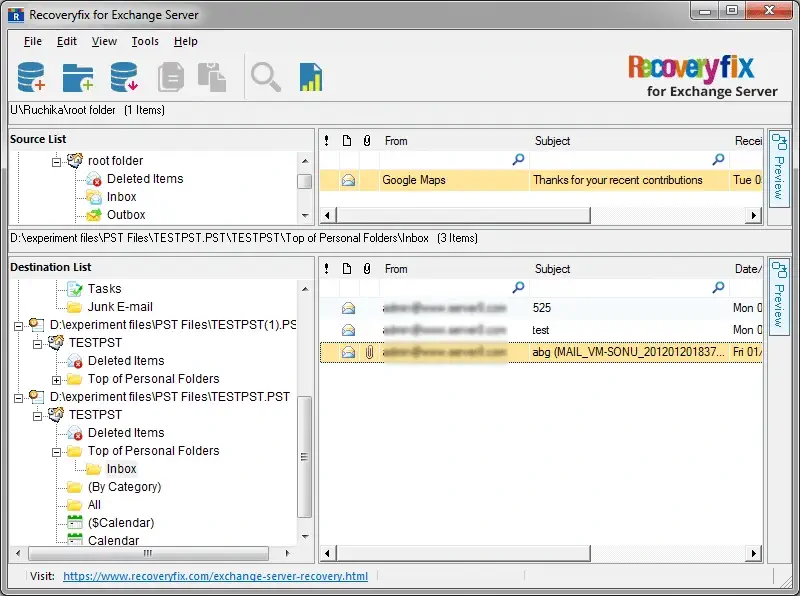Collapse TESTPST under TESTPST(1).PST
This screenshot has width=800, height=596.
click(x=37, y=344)
